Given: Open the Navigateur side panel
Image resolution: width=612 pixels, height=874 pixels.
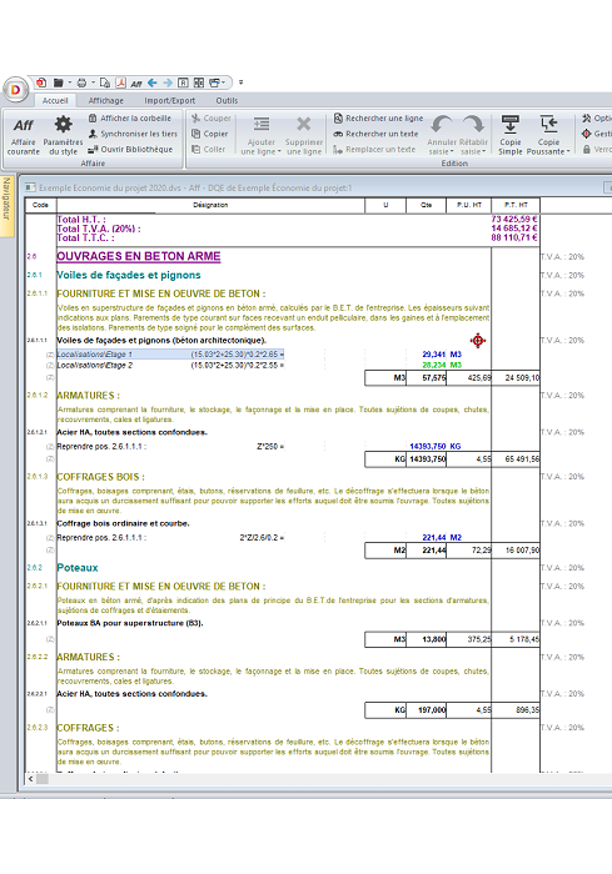Looking at the screenshot, I should [7, 198].
